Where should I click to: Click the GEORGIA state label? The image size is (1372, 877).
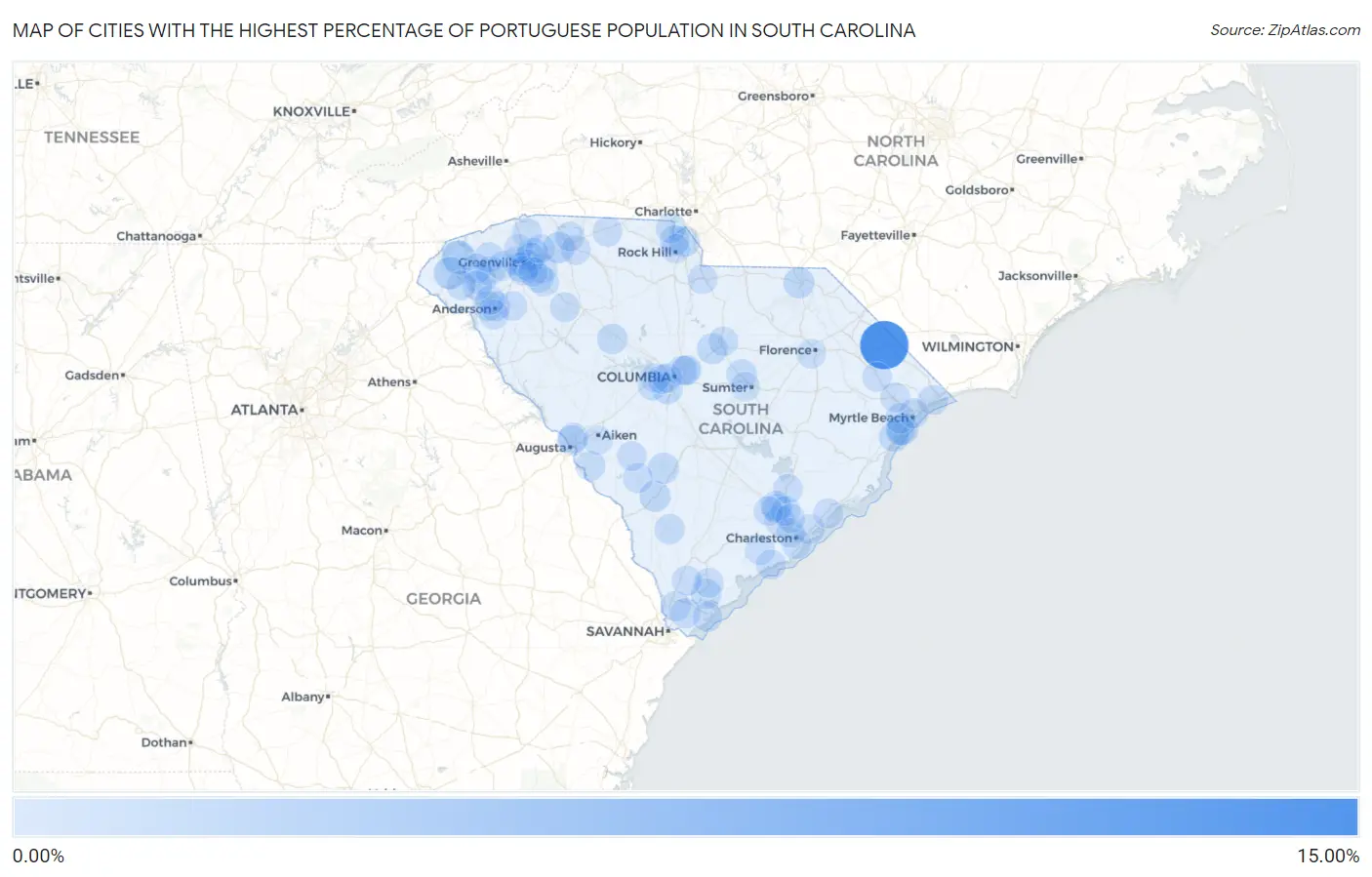[x=444, y=599]
